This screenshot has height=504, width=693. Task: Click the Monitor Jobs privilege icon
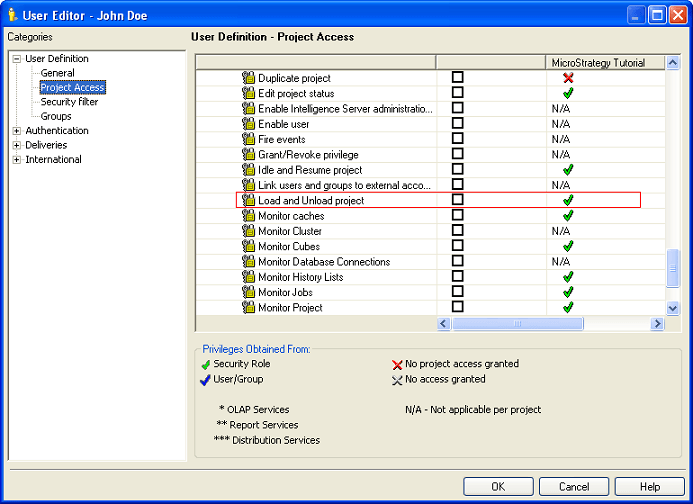pyautogui.click(x=249, y=292)
